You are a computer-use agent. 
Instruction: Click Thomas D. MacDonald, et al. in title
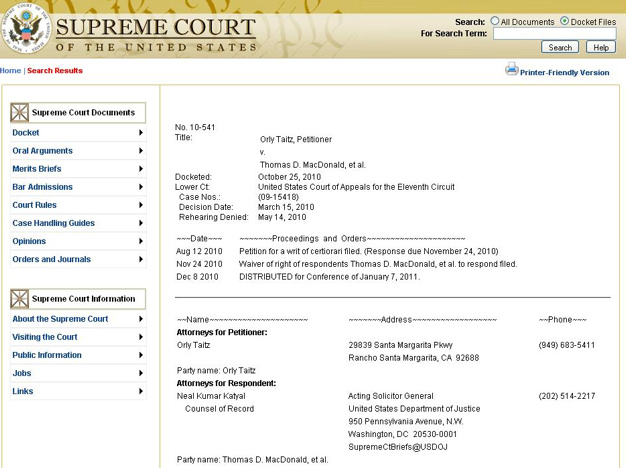(313, 165)
